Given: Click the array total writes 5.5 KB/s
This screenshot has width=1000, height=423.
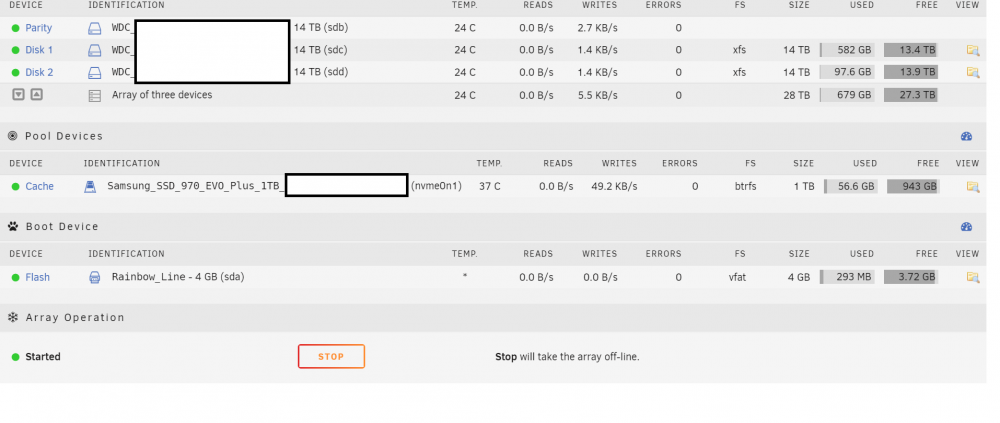Looking at the screenshot, I should (598, 95).
